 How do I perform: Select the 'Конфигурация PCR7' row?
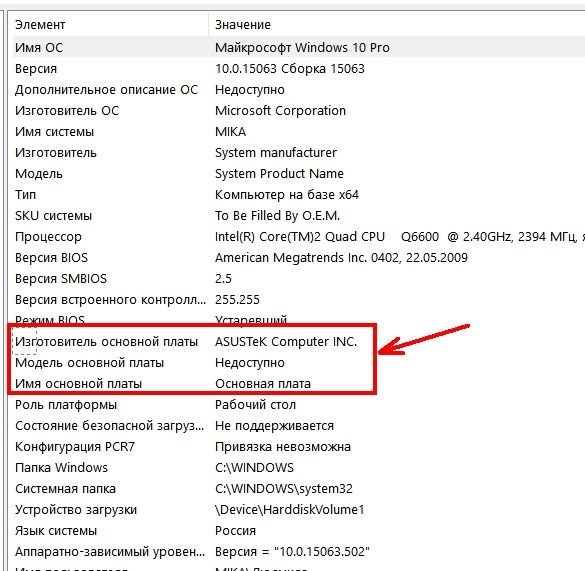click(x=298, y=446)
